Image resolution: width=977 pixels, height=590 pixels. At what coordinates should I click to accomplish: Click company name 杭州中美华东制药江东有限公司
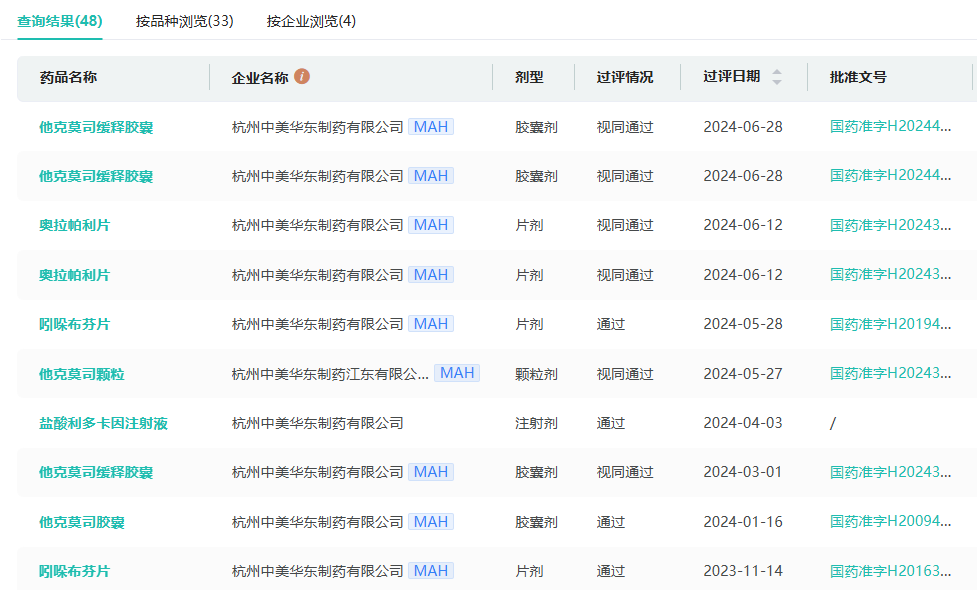tap(330, 374)
